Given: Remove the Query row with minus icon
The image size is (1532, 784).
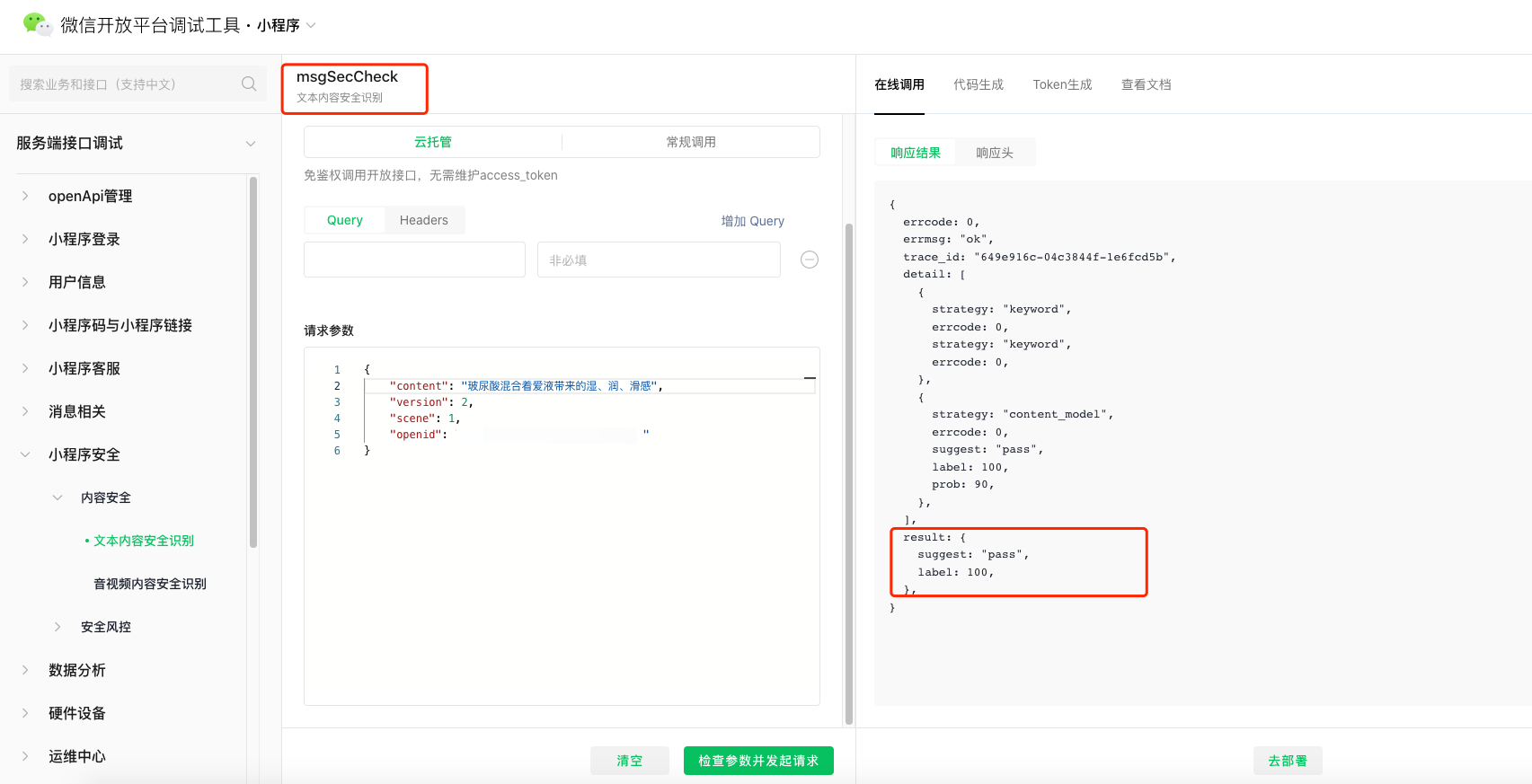Looking at the screenshot, I should pyautogui.click(x=810, y=260).
